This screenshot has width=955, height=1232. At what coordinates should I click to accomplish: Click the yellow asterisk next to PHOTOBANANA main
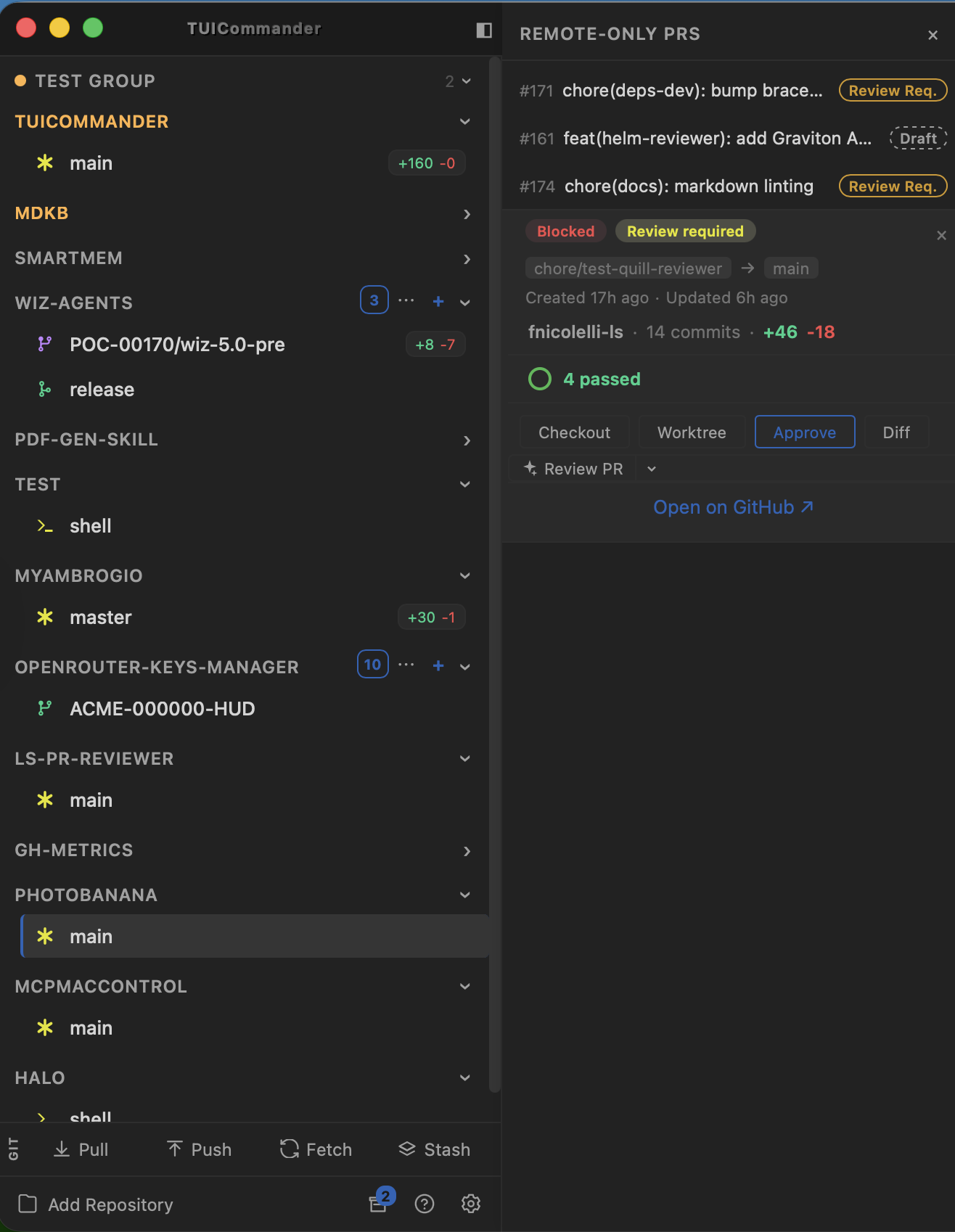click(46, 936)
